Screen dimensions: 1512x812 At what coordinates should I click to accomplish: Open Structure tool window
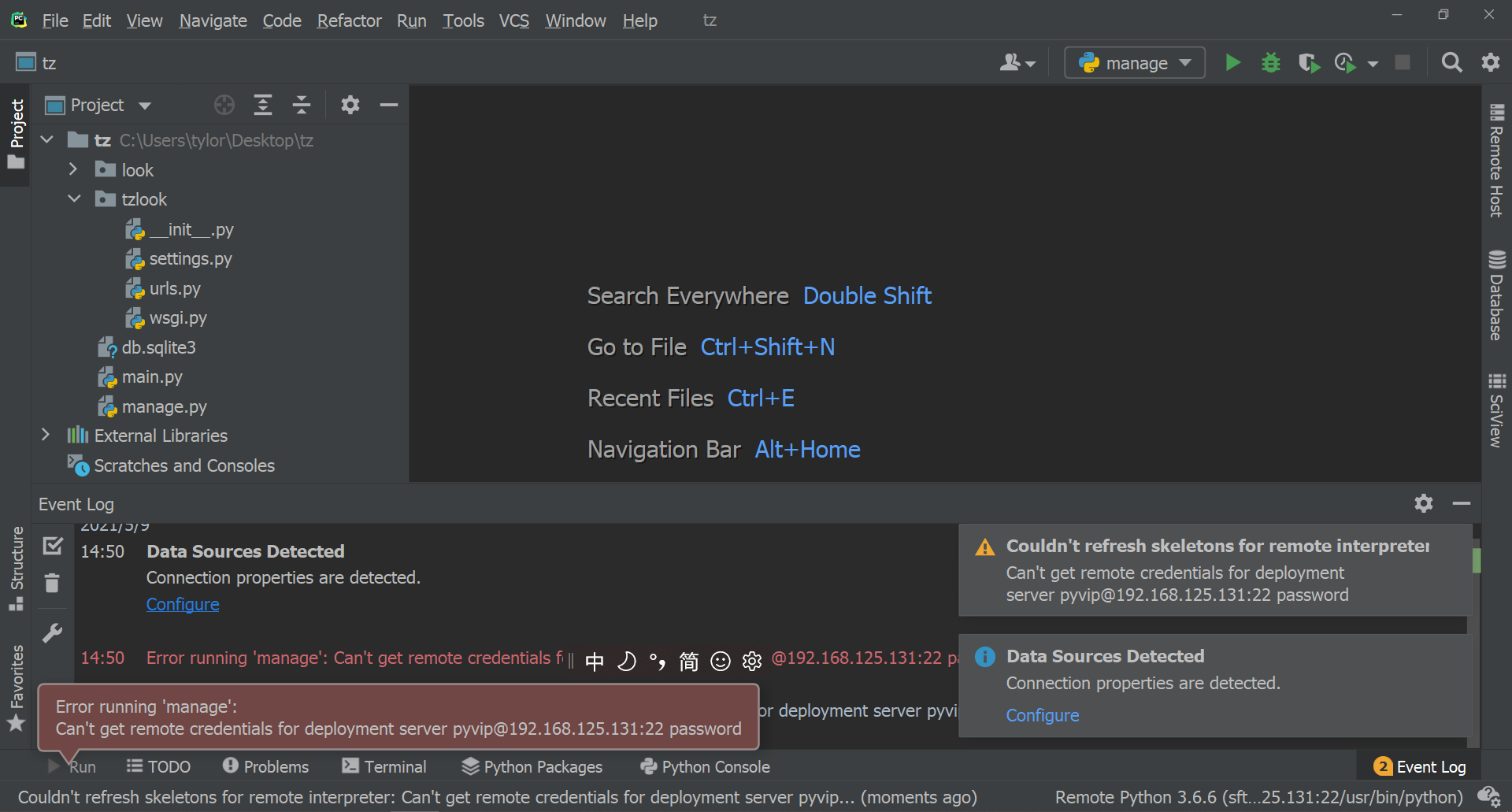17,569
